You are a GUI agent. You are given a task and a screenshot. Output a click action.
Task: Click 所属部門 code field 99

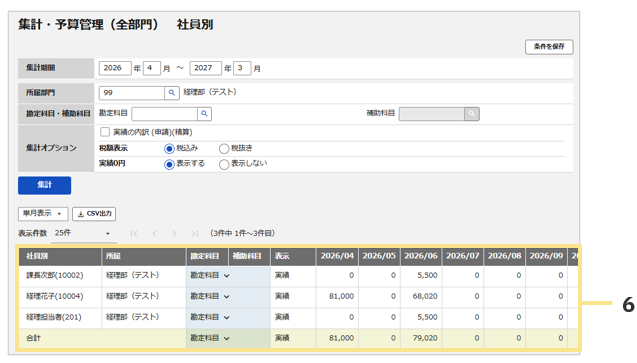tap(132, 93)
